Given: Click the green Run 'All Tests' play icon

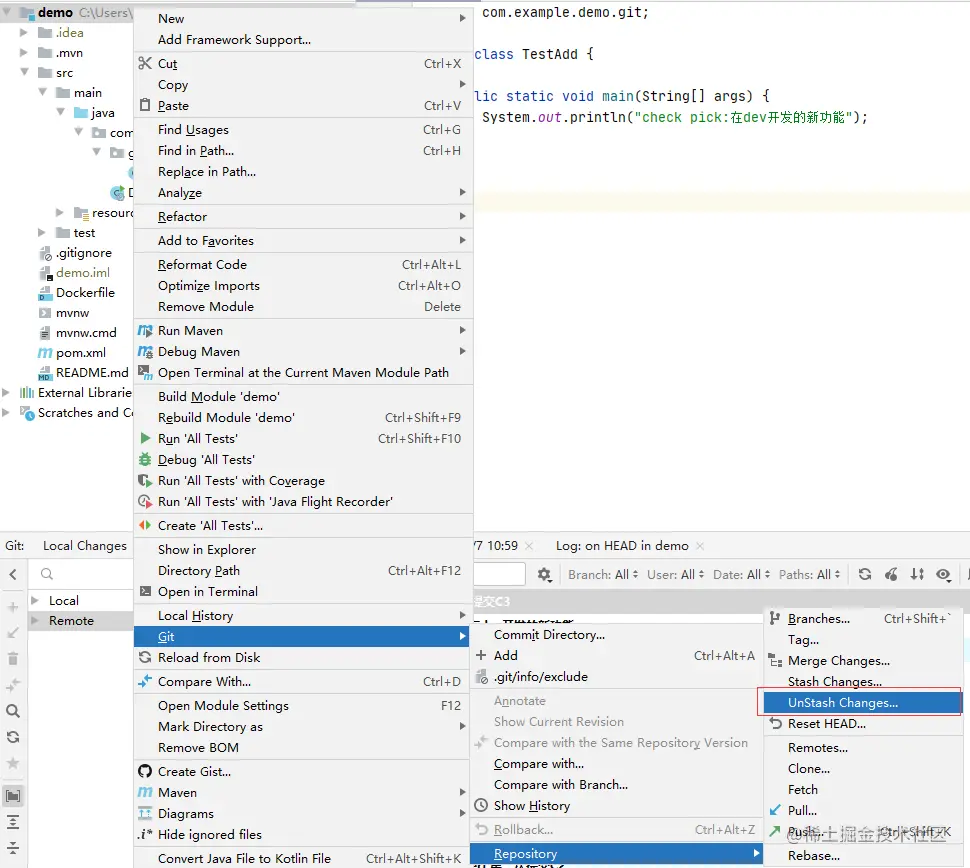Looking at the screenshot, I should point(145,438).
